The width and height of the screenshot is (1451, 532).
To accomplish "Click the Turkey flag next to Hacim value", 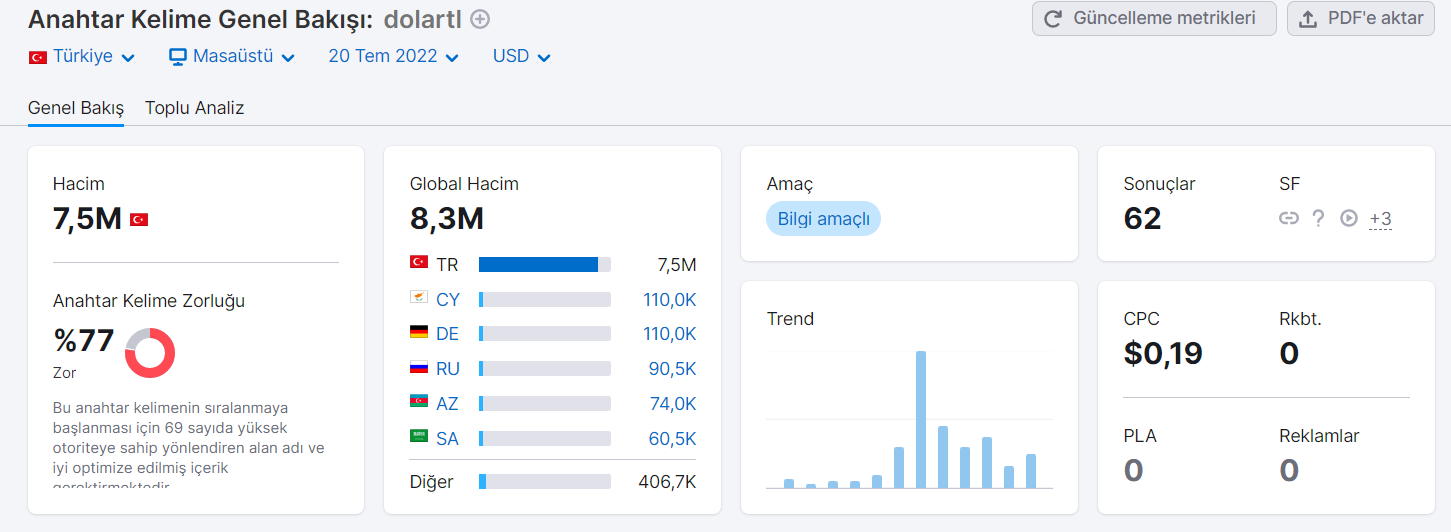I will point(139,219).
